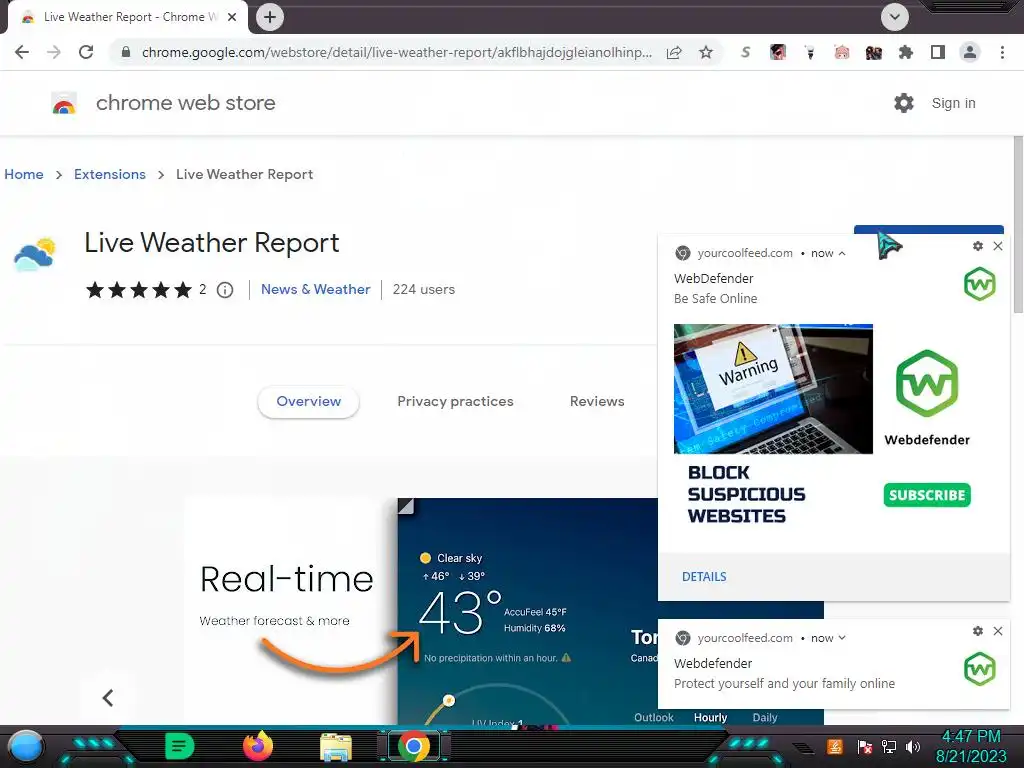
Task: Bookmark this page with the star icon
Action: coord(706,52)
